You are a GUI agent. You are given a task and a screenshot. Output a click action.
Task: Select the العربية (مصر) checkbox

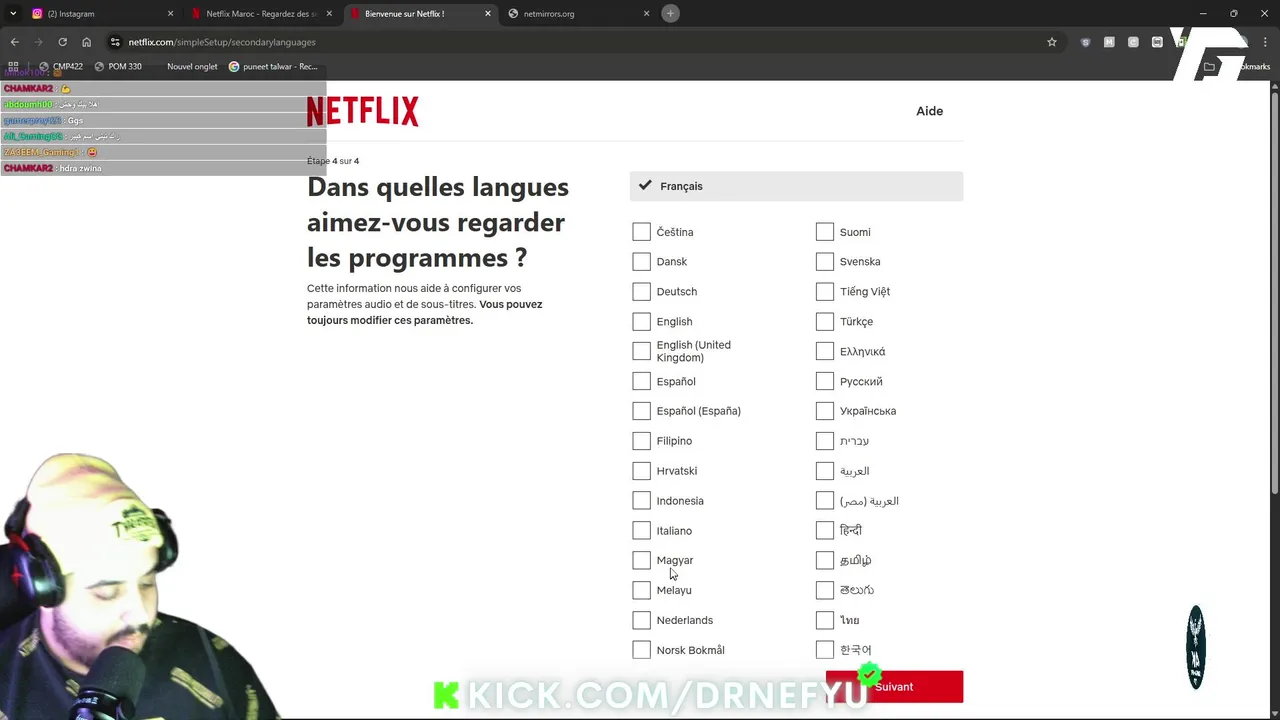pos(824,501)
